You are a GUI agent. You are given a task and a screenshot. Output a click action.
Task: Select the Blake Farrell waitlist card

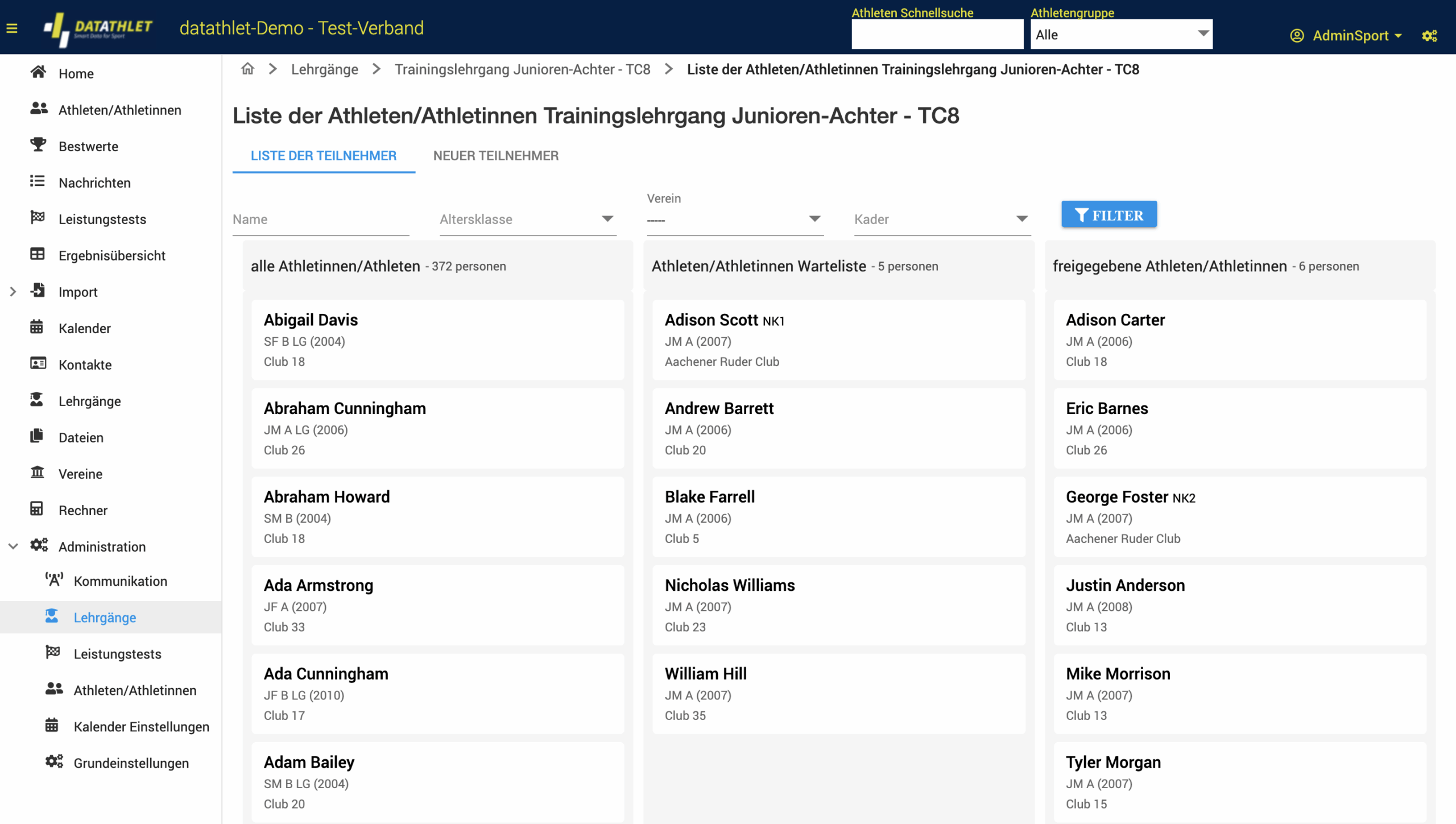(x=839, y=517)
